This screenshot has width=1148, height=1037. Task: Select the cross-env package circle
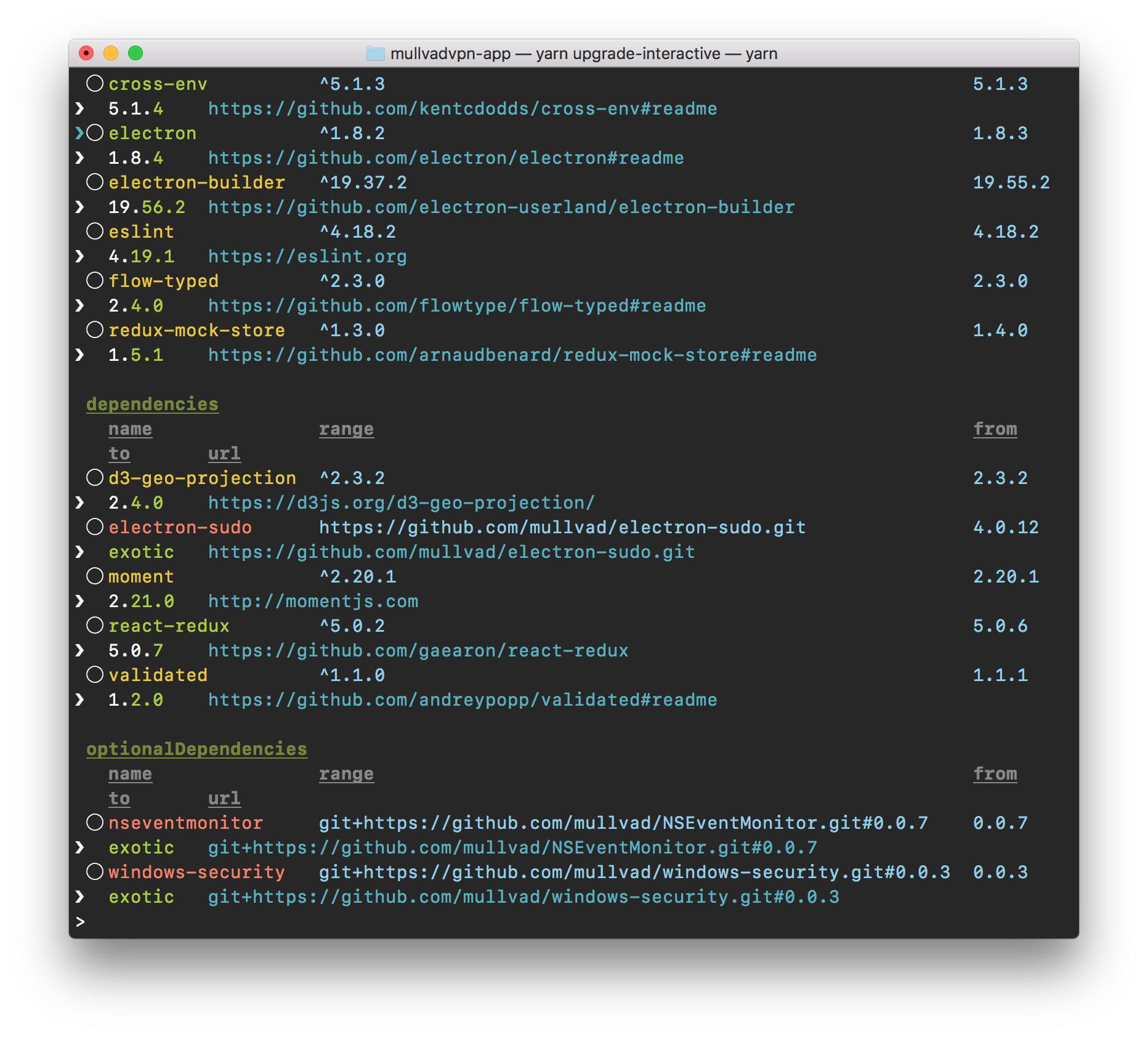pos(95,84)
